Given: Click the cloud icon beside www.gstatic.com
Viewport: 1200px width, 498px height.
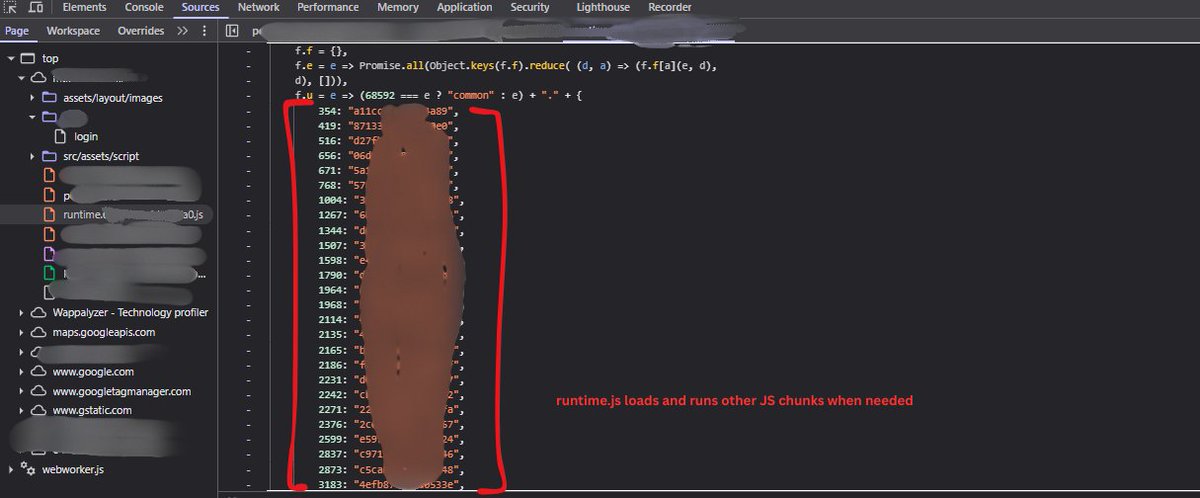Looking at the screenshot, I should (39, 410).
